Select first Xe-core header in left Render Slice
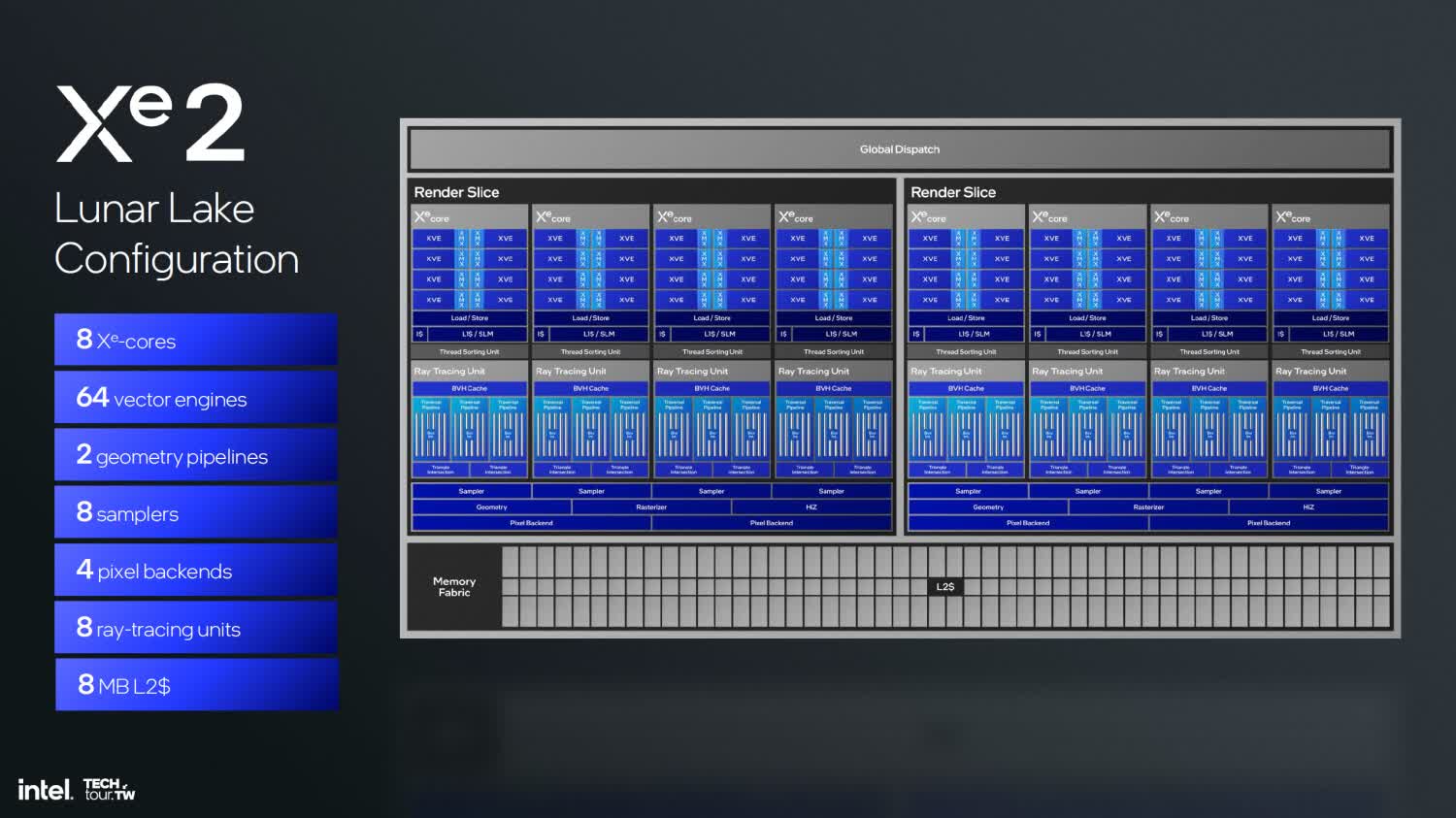 pos(432,217)
